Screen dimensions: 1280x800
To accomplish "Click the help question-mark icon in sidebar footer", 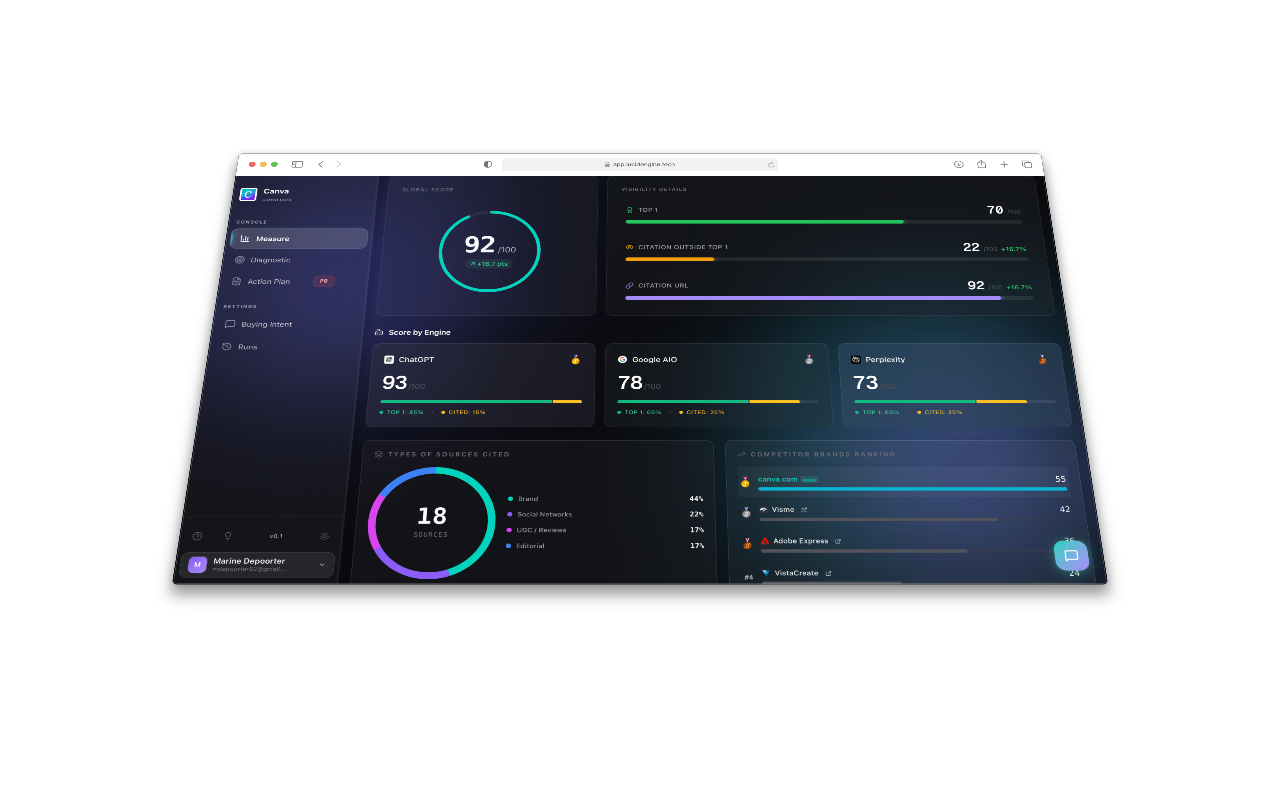I will 198,535.
